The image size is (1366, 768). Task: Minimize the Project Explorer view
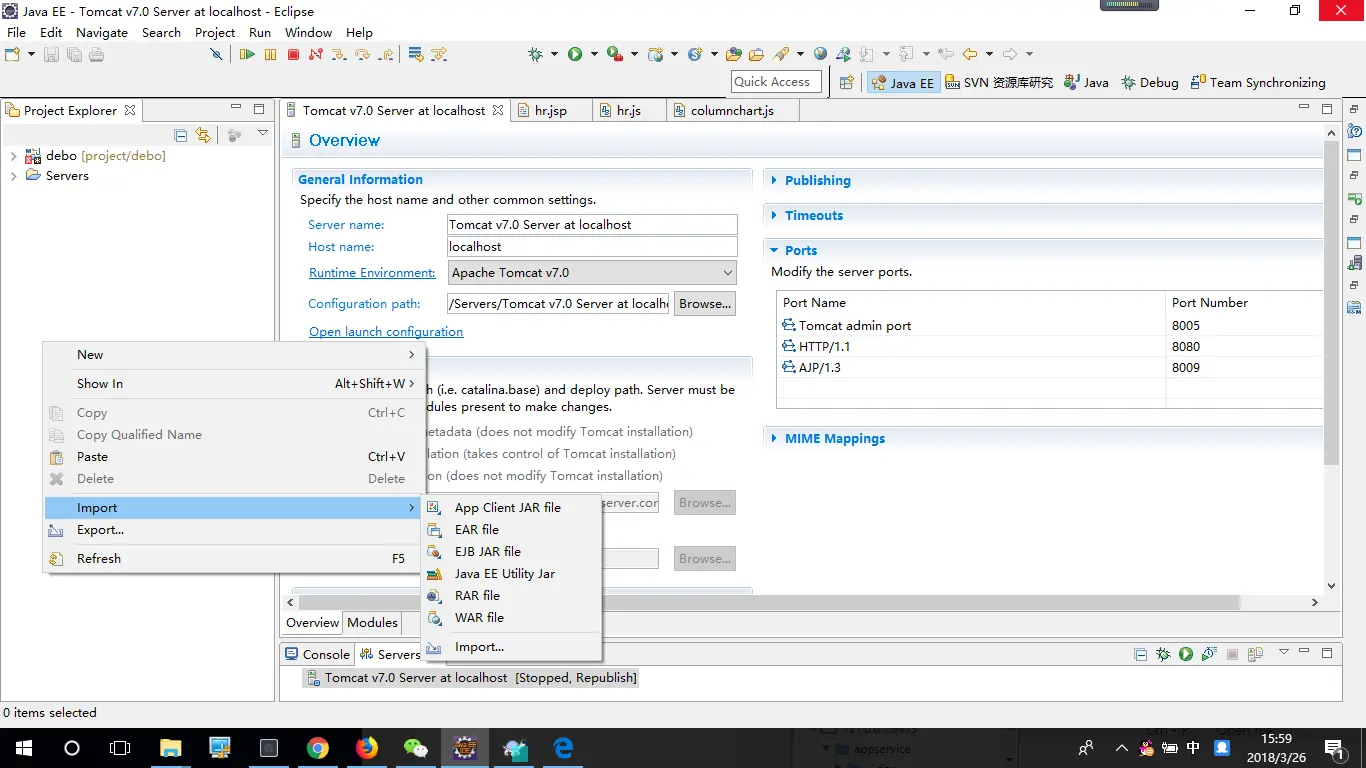[236, 108]
